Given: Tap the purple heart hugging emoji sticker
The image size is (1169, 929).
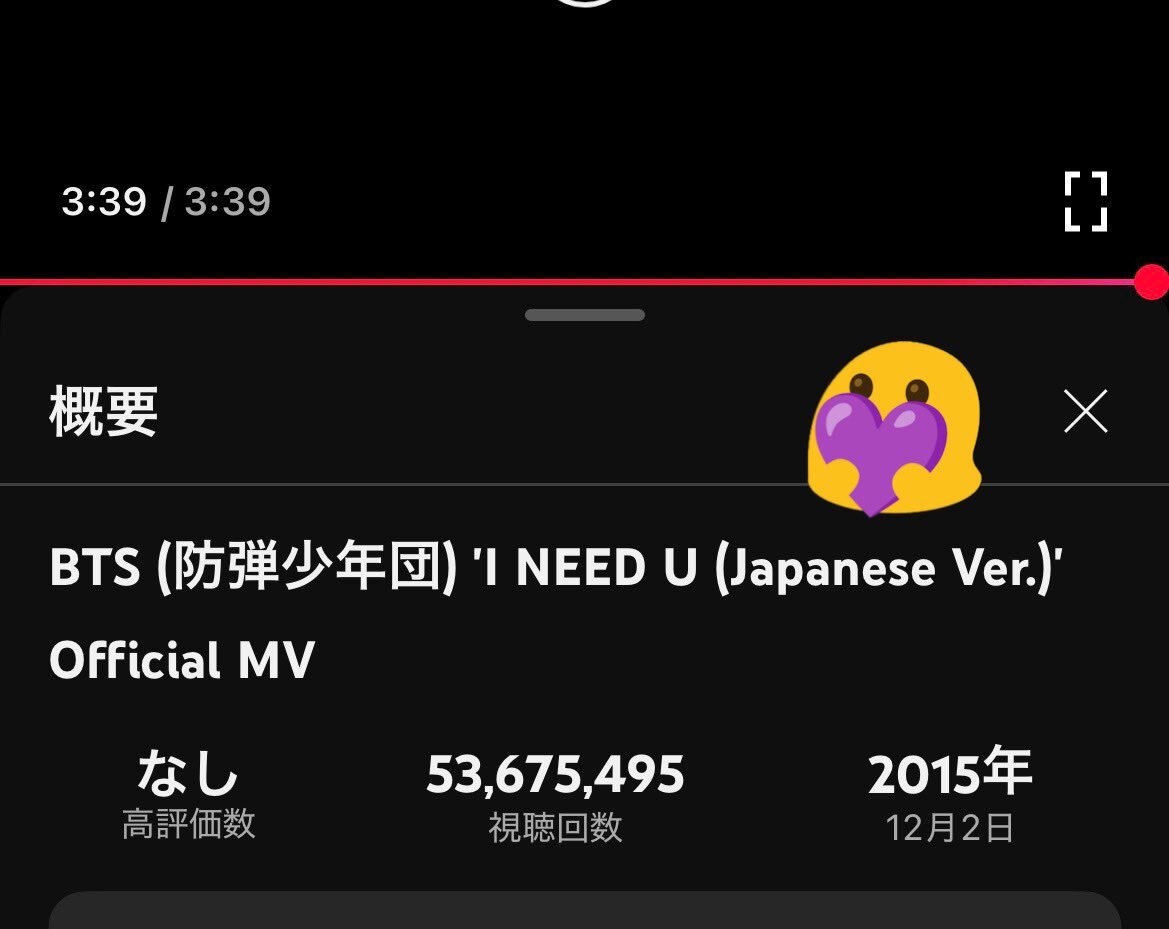Looking at the screenshot, I should pos(894,428).
